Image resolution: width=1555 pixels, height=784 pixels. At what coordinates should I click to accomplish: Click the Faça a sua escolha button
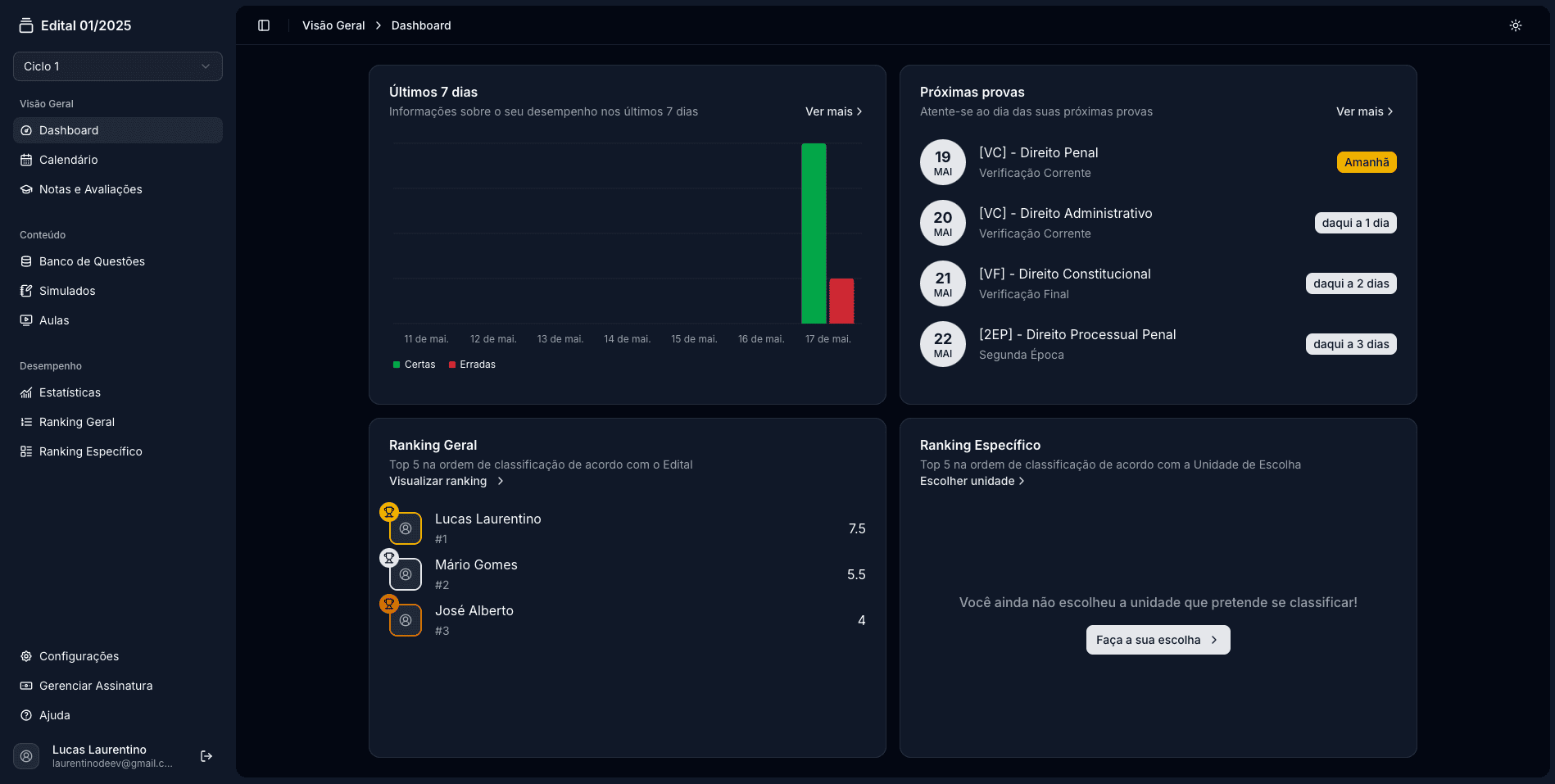(x=1158, y=640)
